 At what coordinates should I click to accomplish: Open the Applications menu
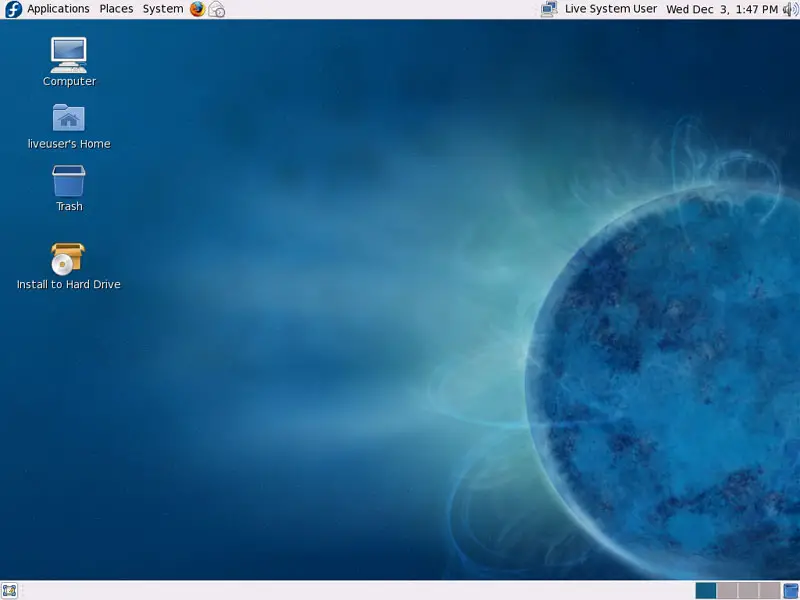pos(58,9)
